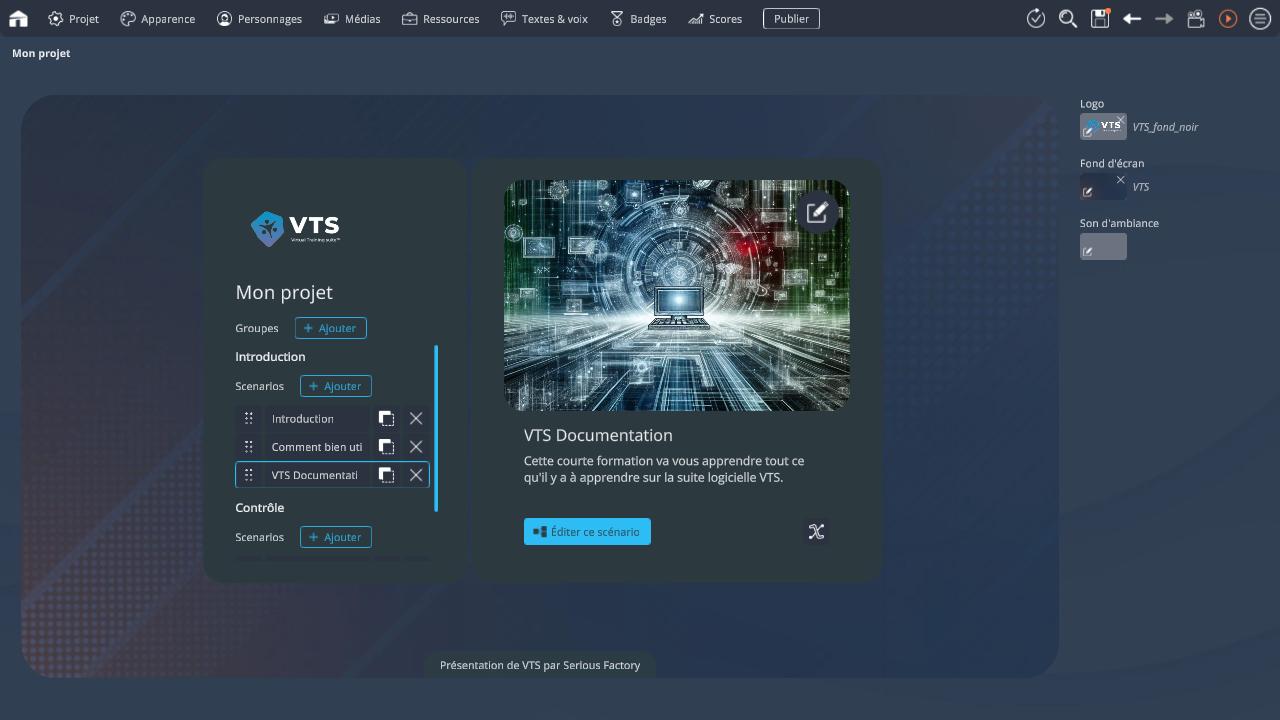
Task: Click the Publier button
Action: [x=791, y=18]
